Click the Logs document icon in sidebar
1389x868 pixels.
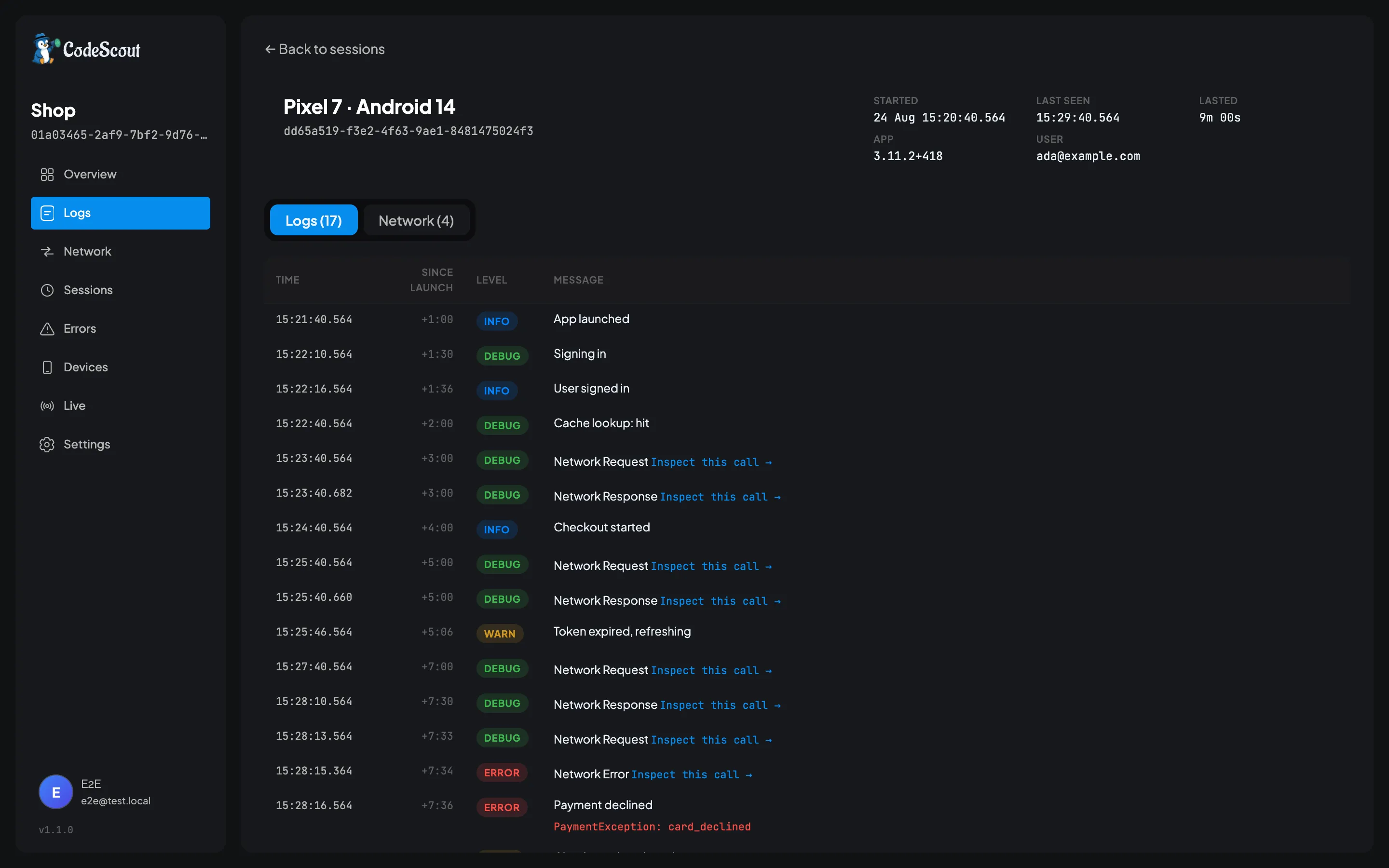47,213
